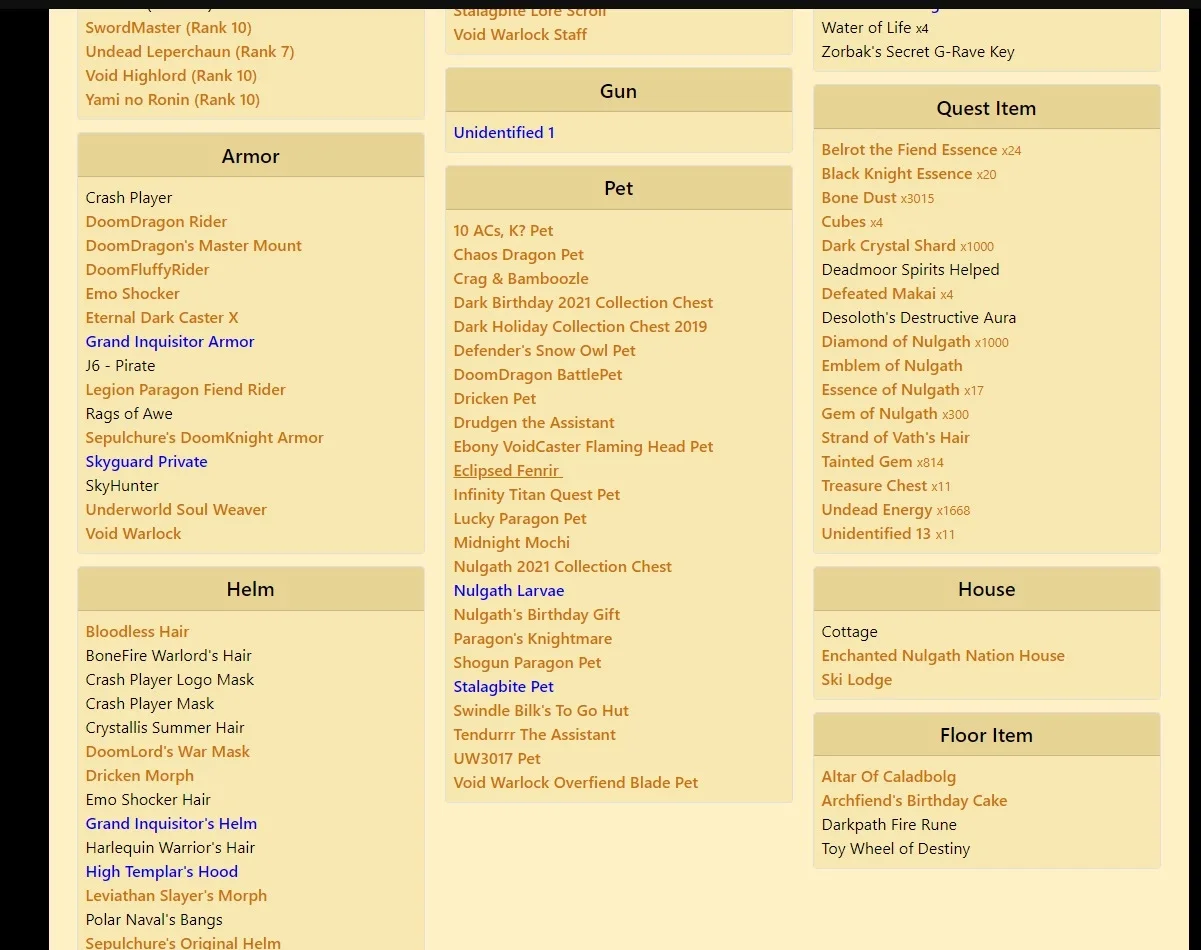The height and width of the screenshot is (950, 1201).
Task: Select the Armor section header
Action: coord(251,156)
